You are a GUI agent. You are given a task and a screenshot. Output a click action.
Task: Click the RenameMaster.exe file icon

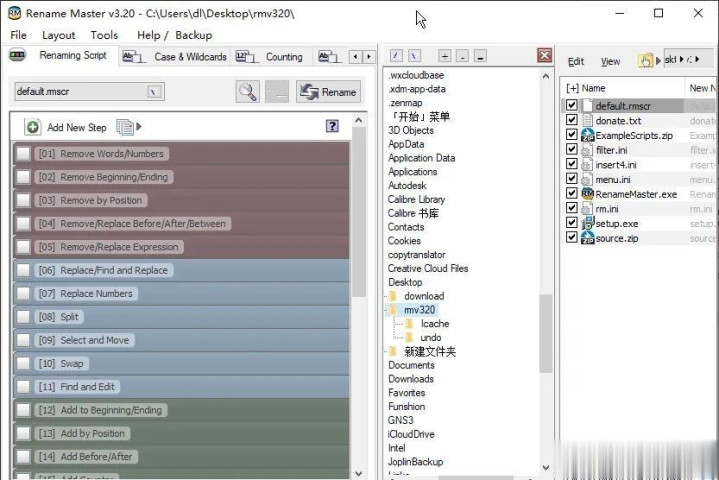[x=588, y=194]
